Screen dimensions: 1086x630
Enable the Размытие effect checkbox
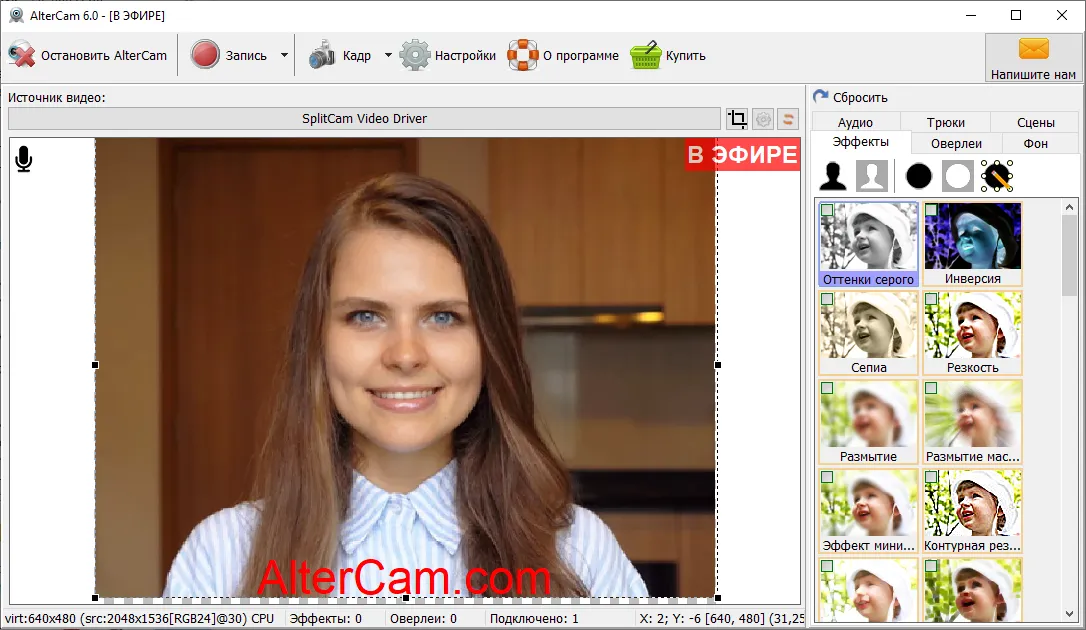coord(827,388)
